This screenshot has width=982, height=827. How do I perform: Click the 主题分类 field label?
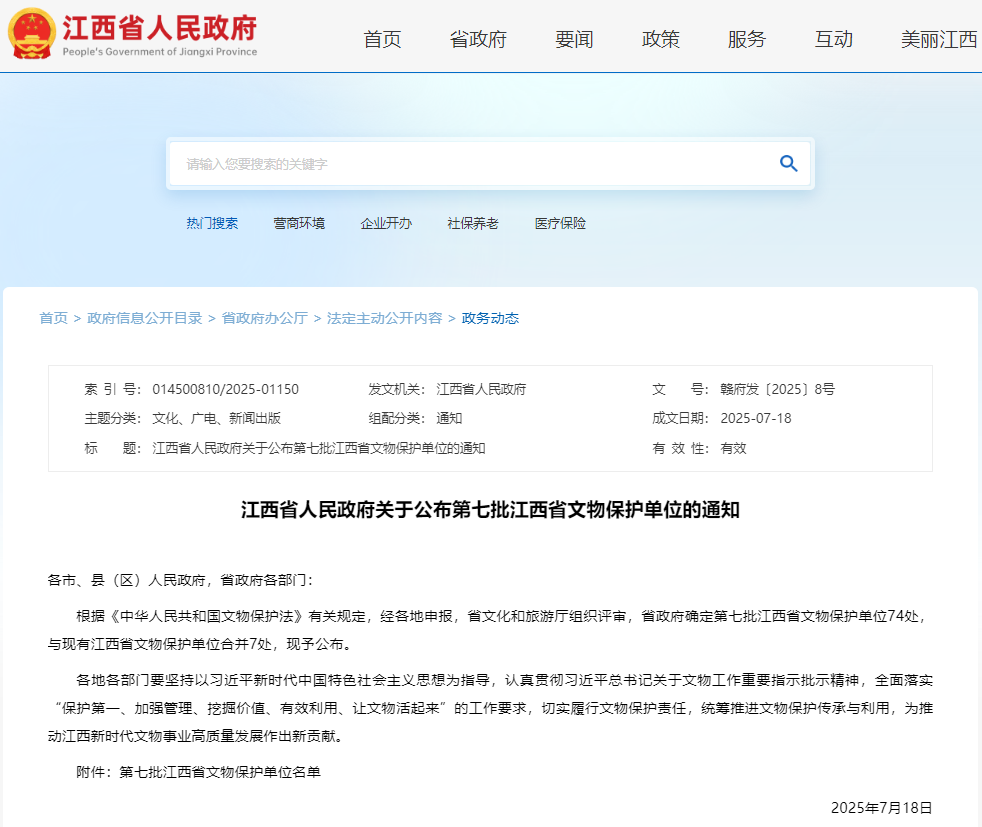pos(112,418)
